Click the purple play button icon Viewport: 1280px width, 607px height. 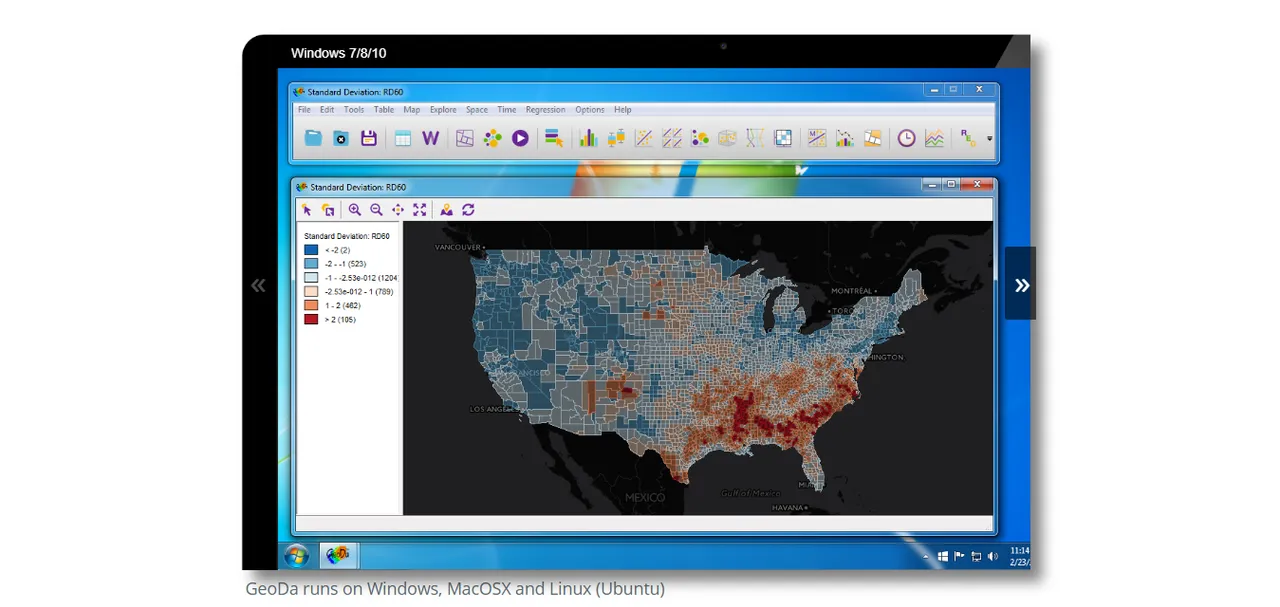click(520, 139)
